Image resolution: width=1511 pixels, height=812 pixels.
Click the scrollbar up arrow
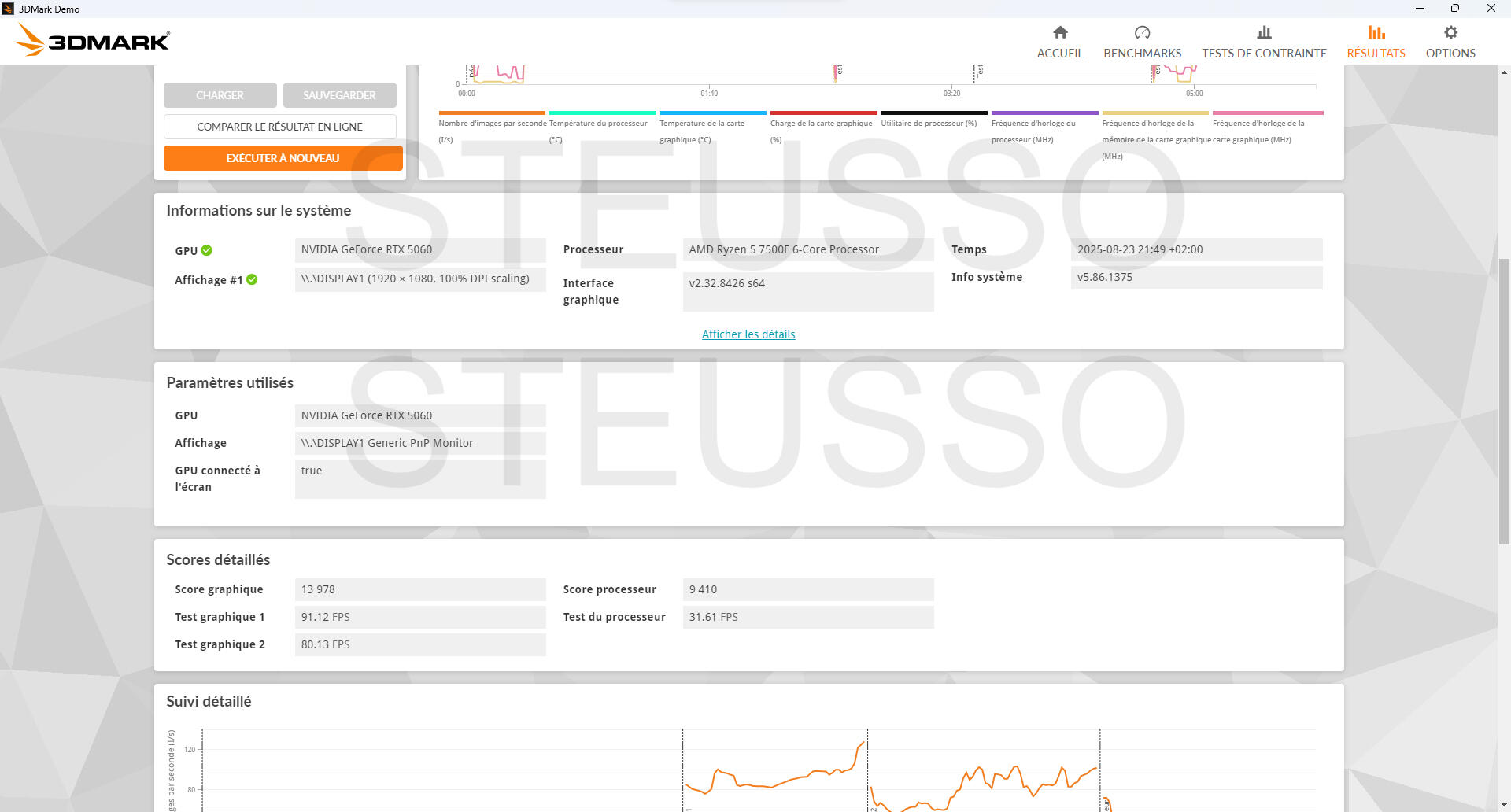[x=1504, y=72]
